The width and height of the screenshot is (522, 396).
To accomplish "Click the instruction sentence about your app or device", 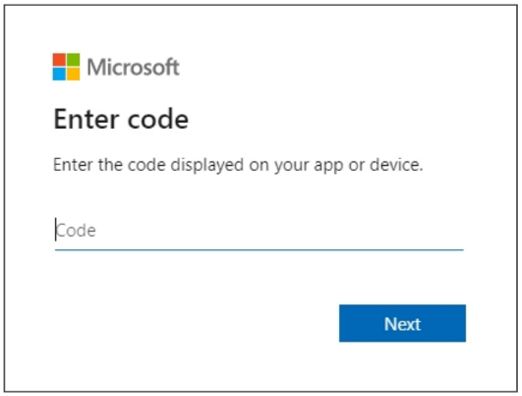I will 238,165.
